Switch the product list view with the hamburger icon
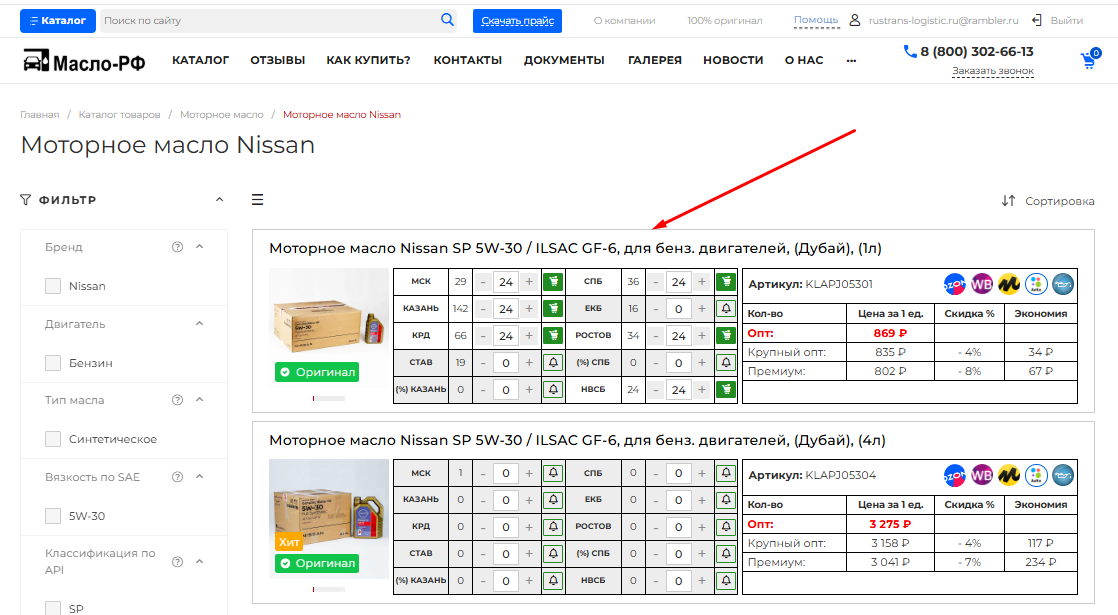This screenshot has width=1118, height=615. click(257, 200)
